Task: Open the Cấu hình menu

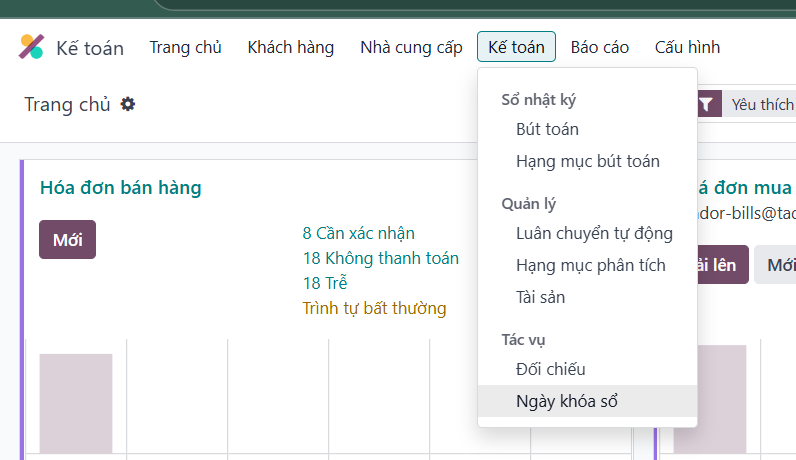Action: (687, 47)
